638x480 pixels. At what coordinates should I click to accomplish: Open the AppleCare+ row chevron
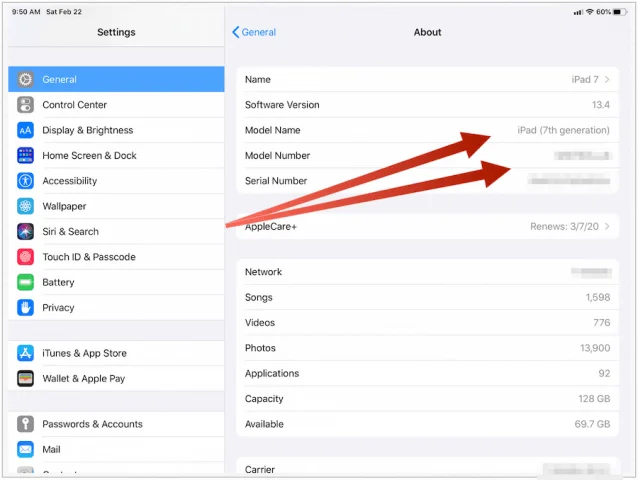click(607, 226)
